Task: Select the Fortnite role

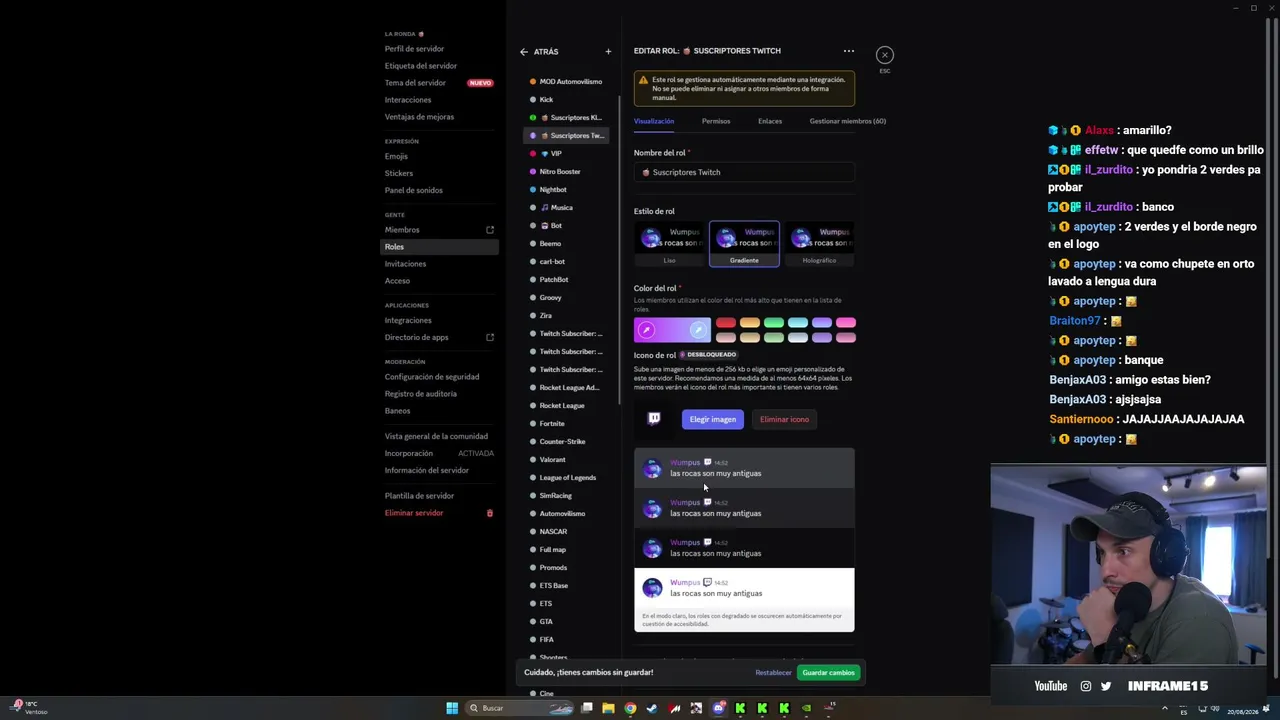Action: 566,424
